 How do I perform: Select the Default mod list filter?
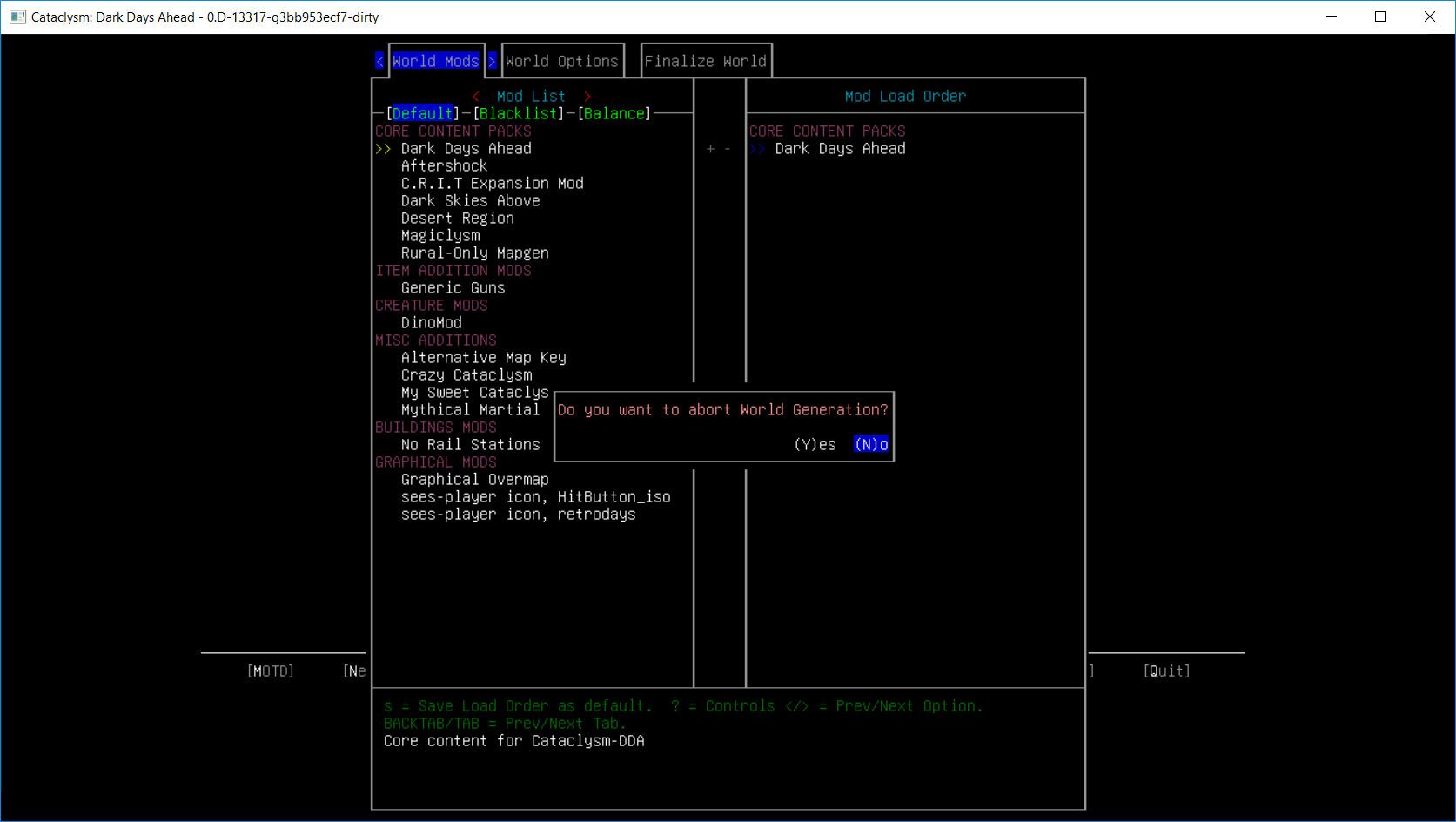(x=422, y=113)
